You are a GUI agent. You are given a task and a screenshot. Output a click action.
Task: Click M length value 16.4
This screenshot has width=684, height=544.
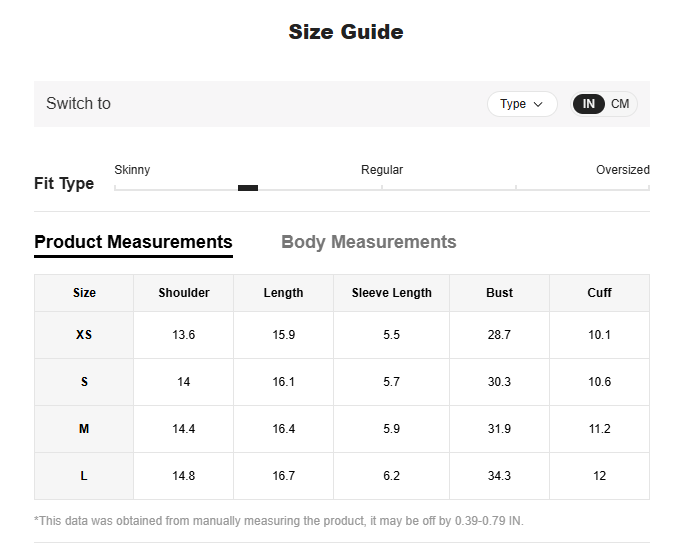[284, 429]
